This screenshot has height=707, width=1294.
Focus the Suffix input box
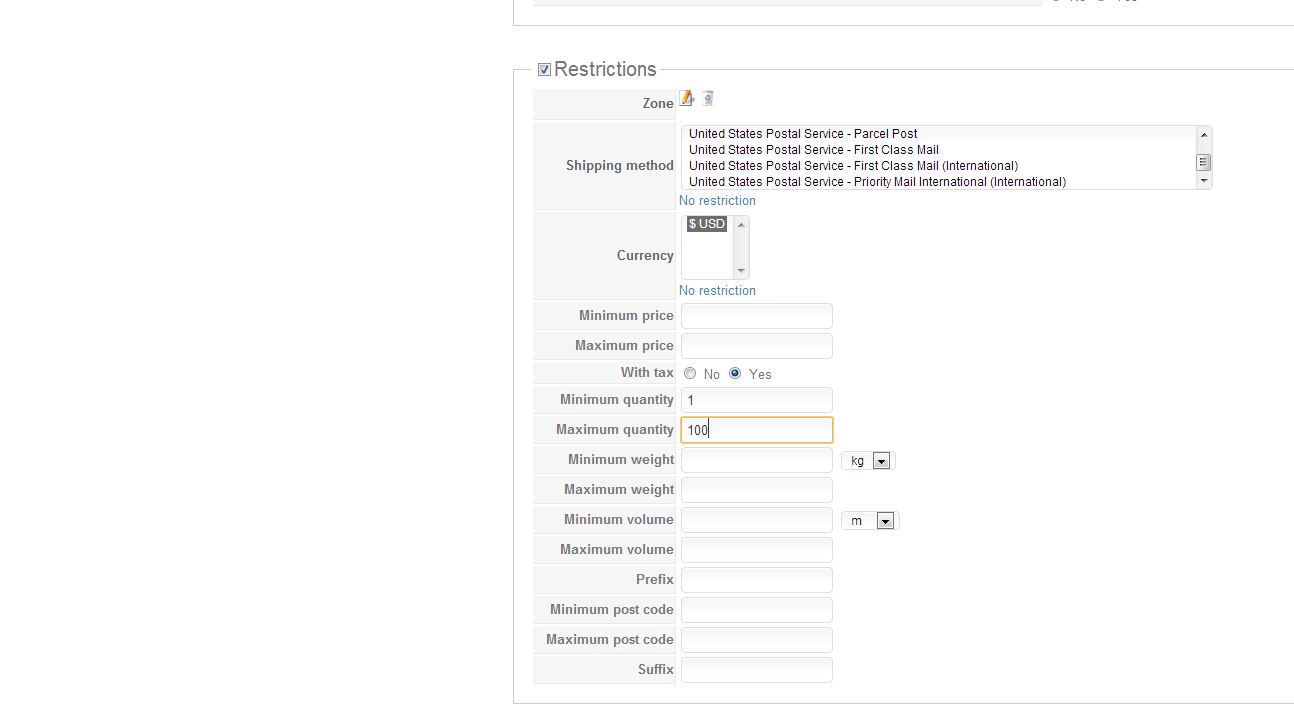[756, 670]
